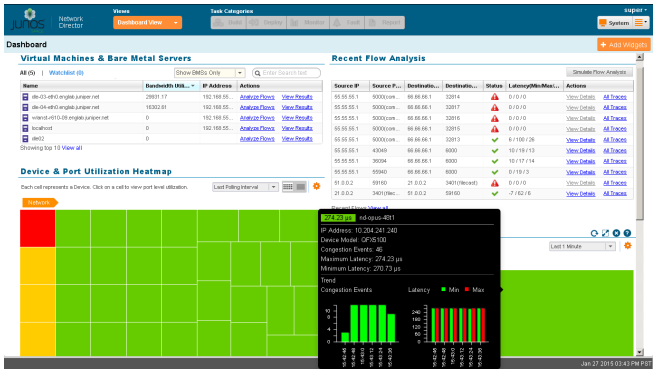Click the Add Widgets button
This screenshot has height=372, width=656.
pyautogui.click(x=624, y=45)
